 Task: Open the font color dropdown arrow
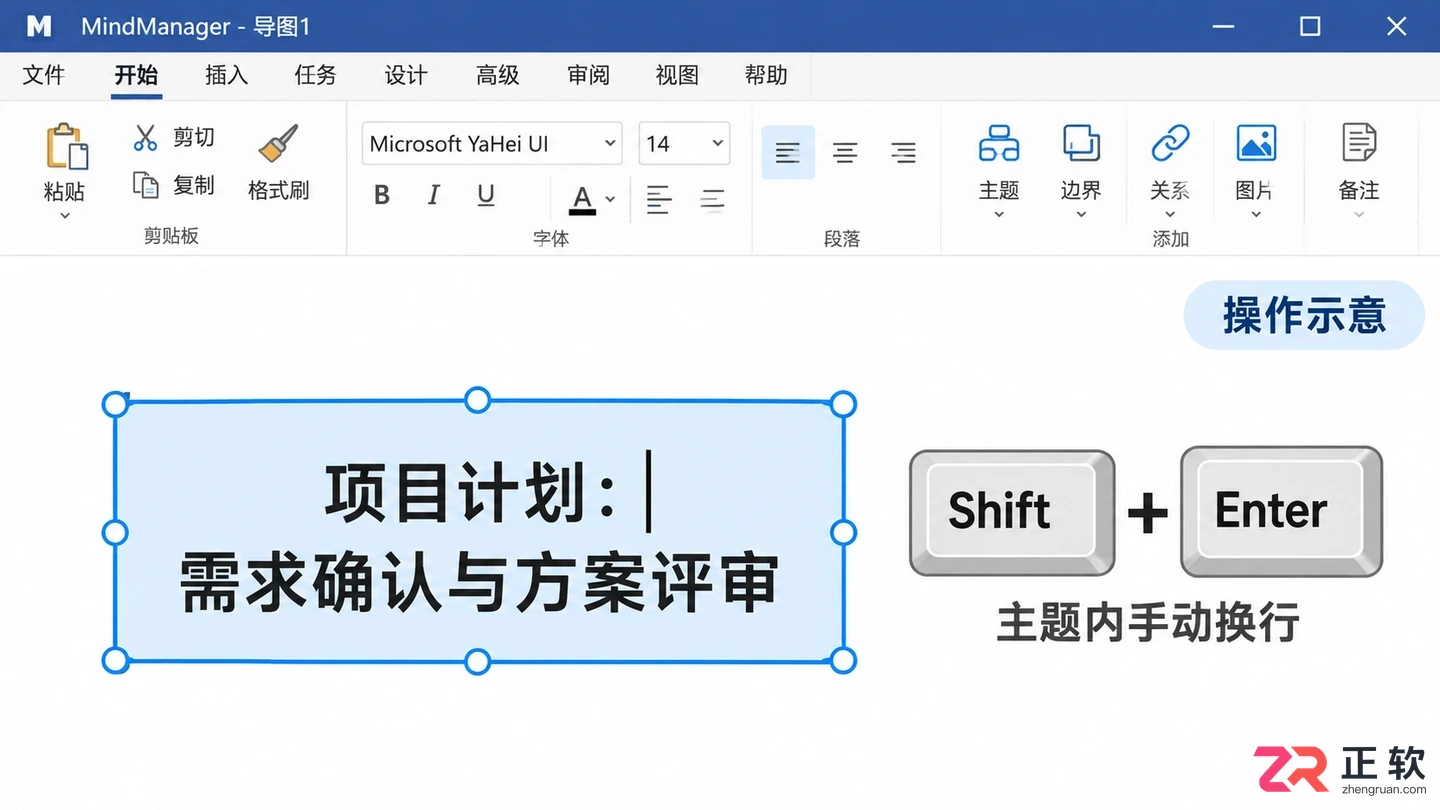(x=610, y=199)
